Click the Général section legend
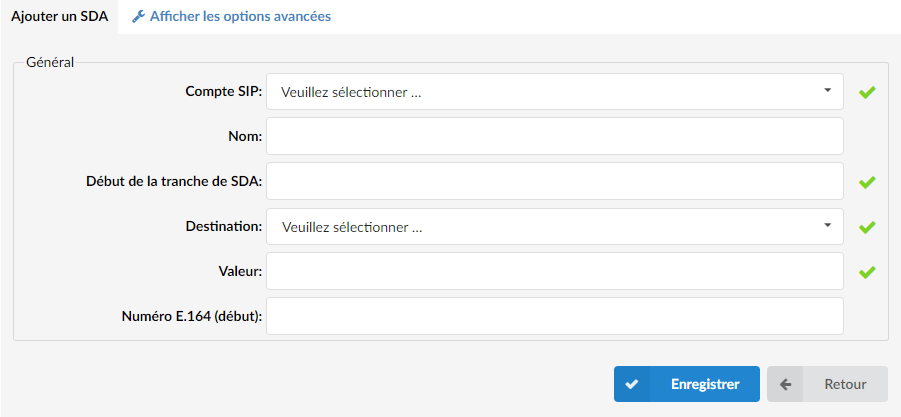 coord(50,63)
